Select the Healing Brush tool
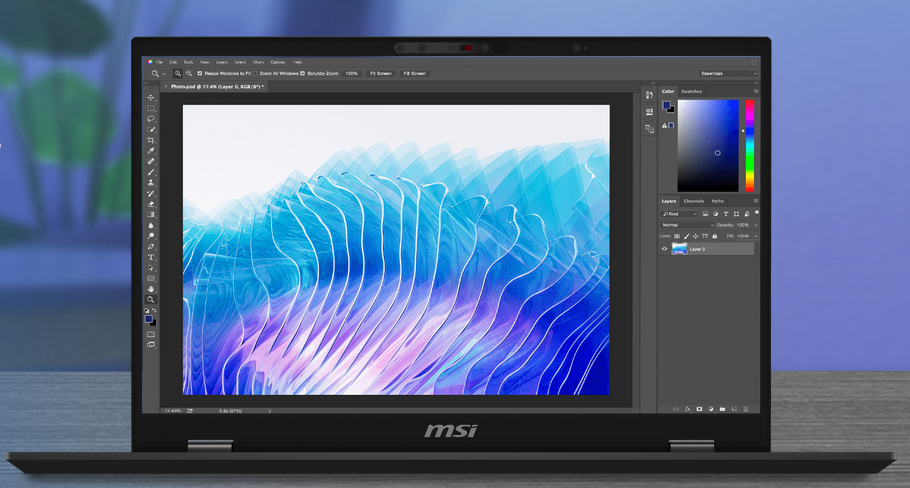This screenshot has width=910, height=488. pos(151,161)
